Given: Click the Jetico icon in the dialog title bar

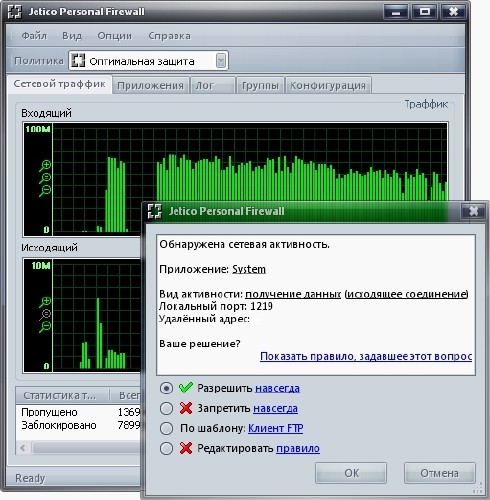Looking at the screenshot, I should click(154, 211).
